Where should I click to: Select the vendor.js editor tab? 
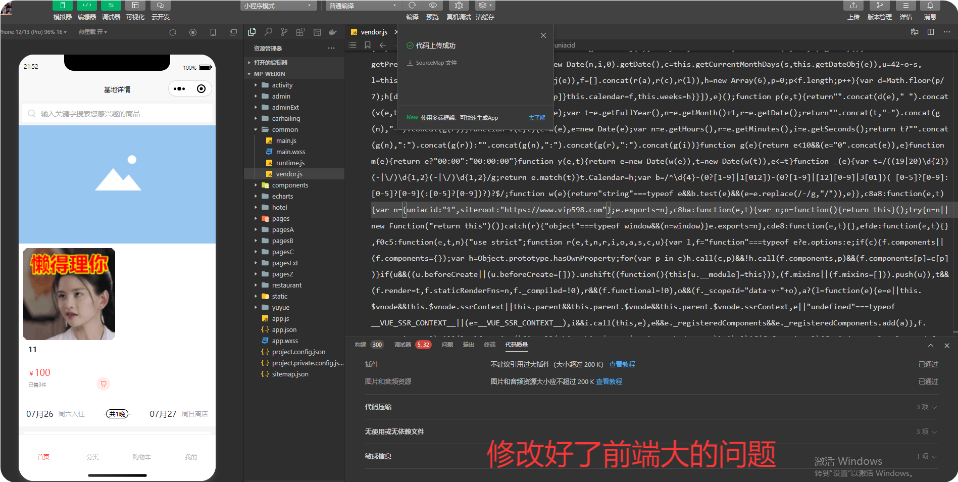click(x=367, y=31)
